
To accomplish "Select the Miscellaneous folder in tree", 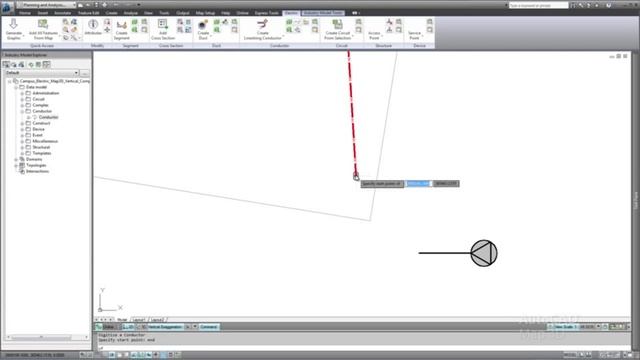I will tap(45, 141).
